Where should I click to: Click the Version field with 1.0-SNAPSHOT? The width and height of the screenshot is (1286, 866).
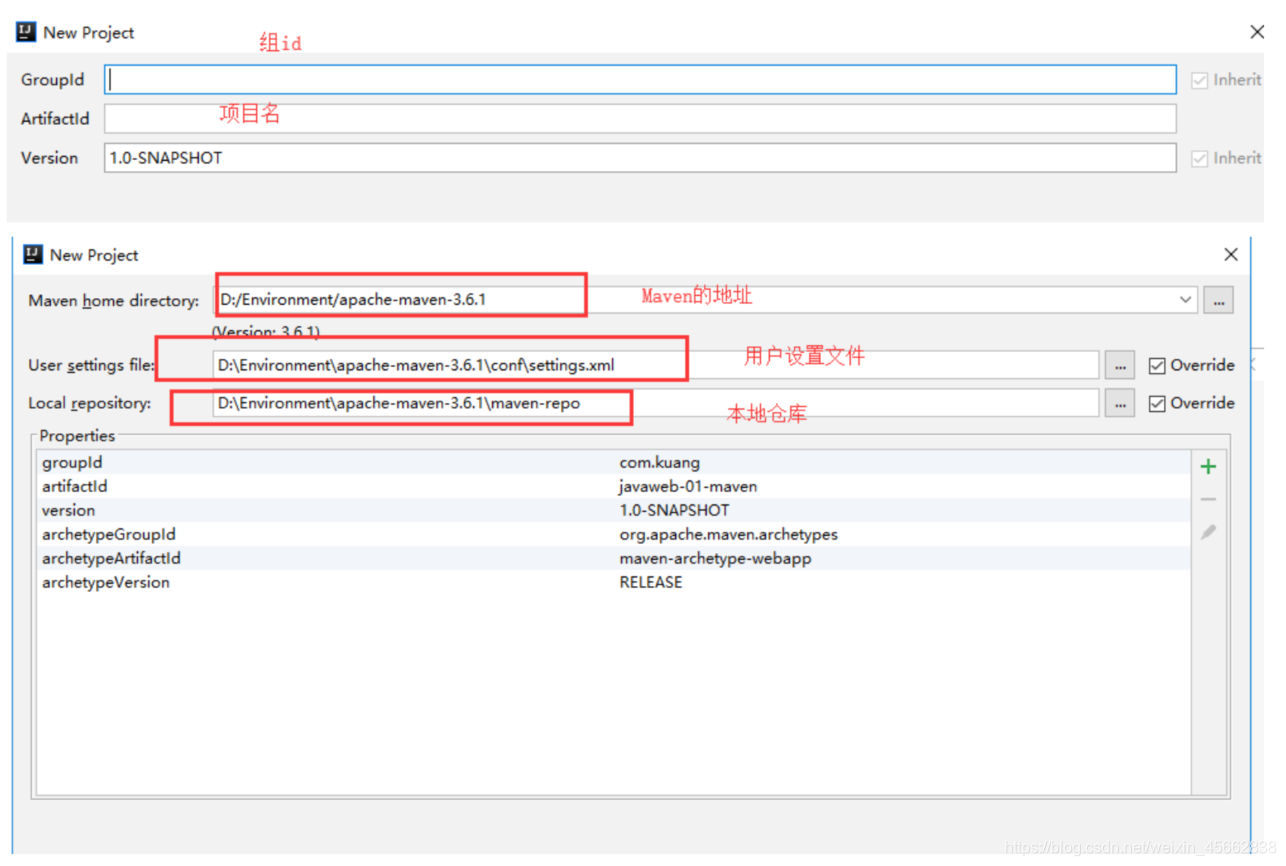[640, 158]
